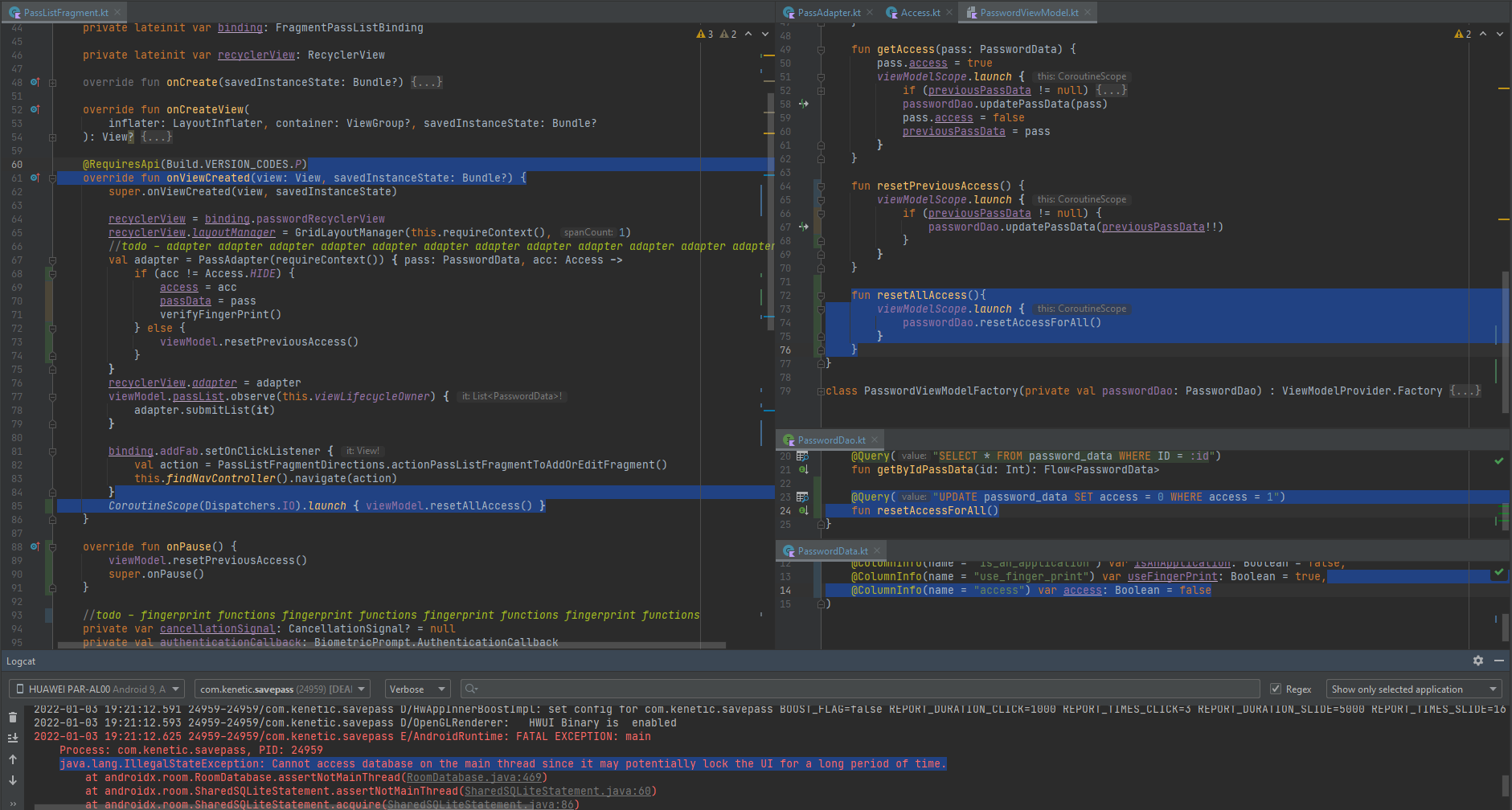Click the implementation gutter icon at resetAccessForAll
1512x810 pixels.
pos(803,511)
